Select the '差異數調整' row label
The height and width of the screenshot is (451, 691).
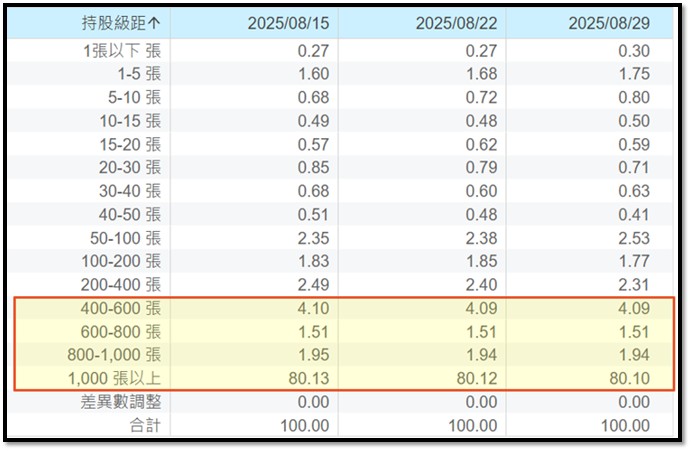point(121,402)
